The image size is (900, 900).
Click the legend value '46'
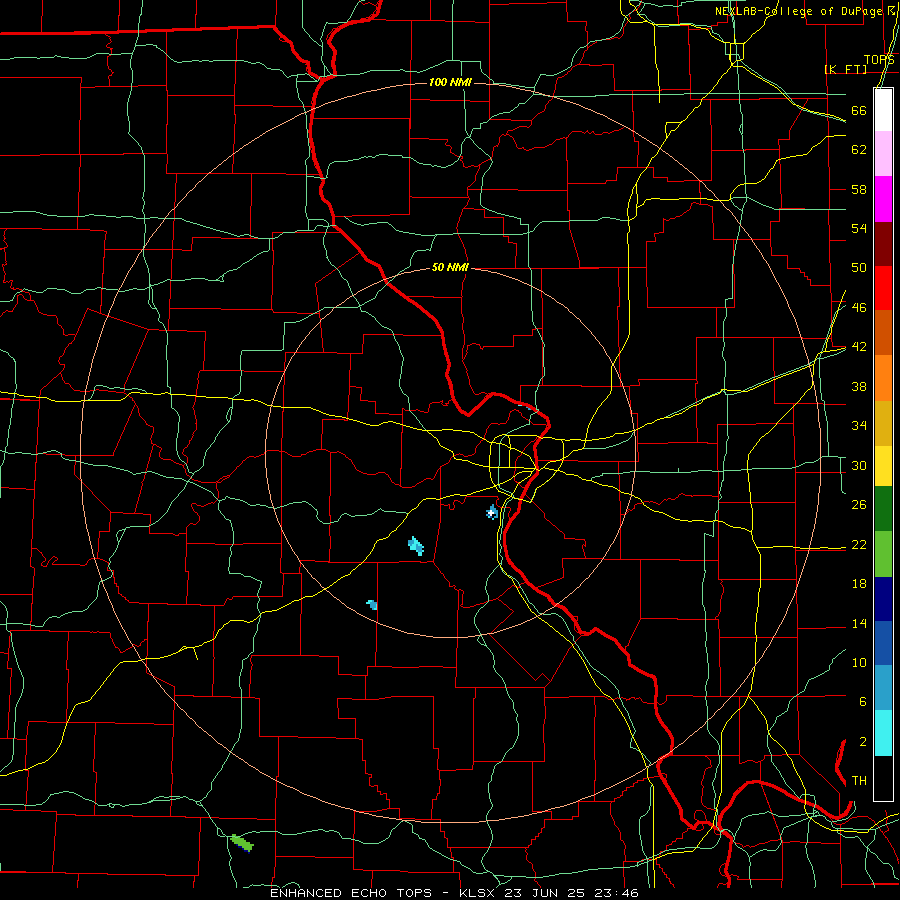click(x=859, y=308)
